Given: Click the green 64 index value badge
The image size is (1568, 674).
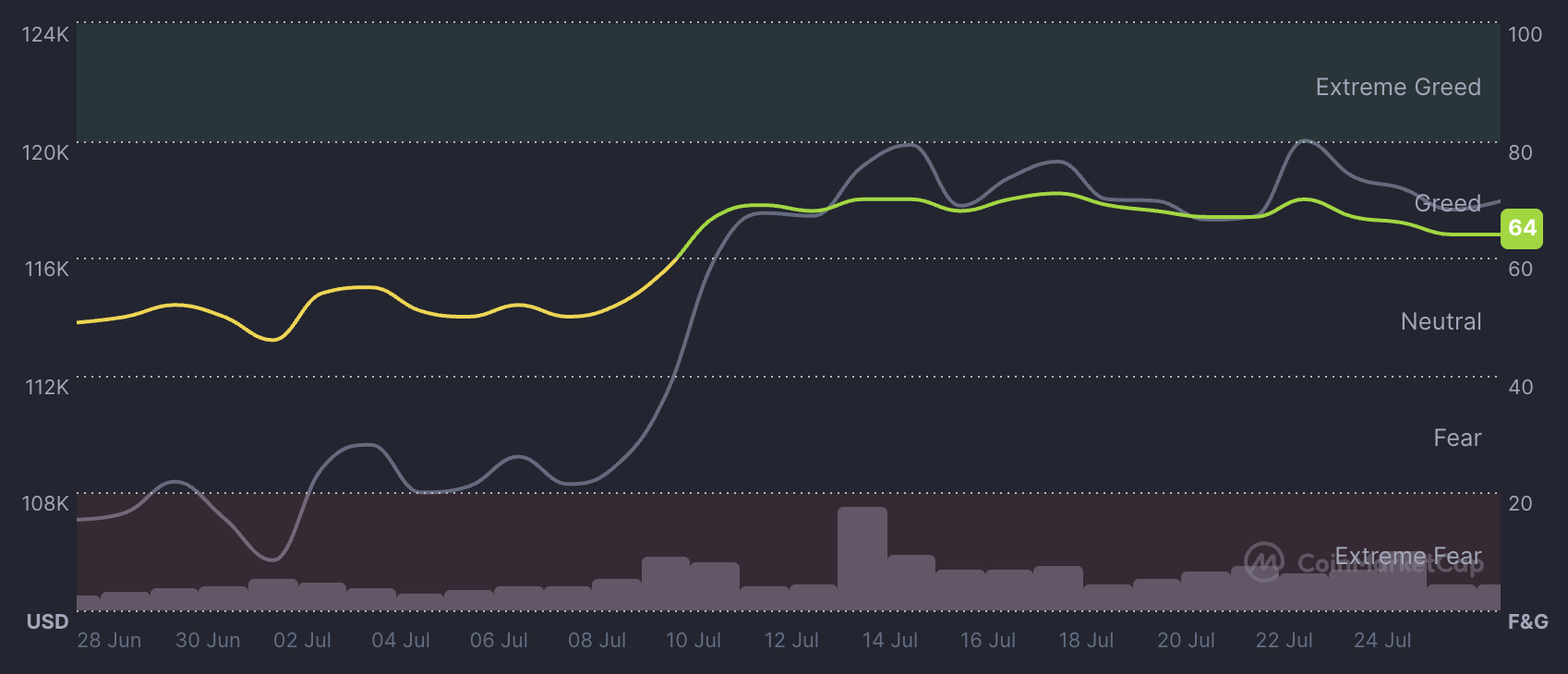Looking at the screenshot, I should [x=1522, y=228].
